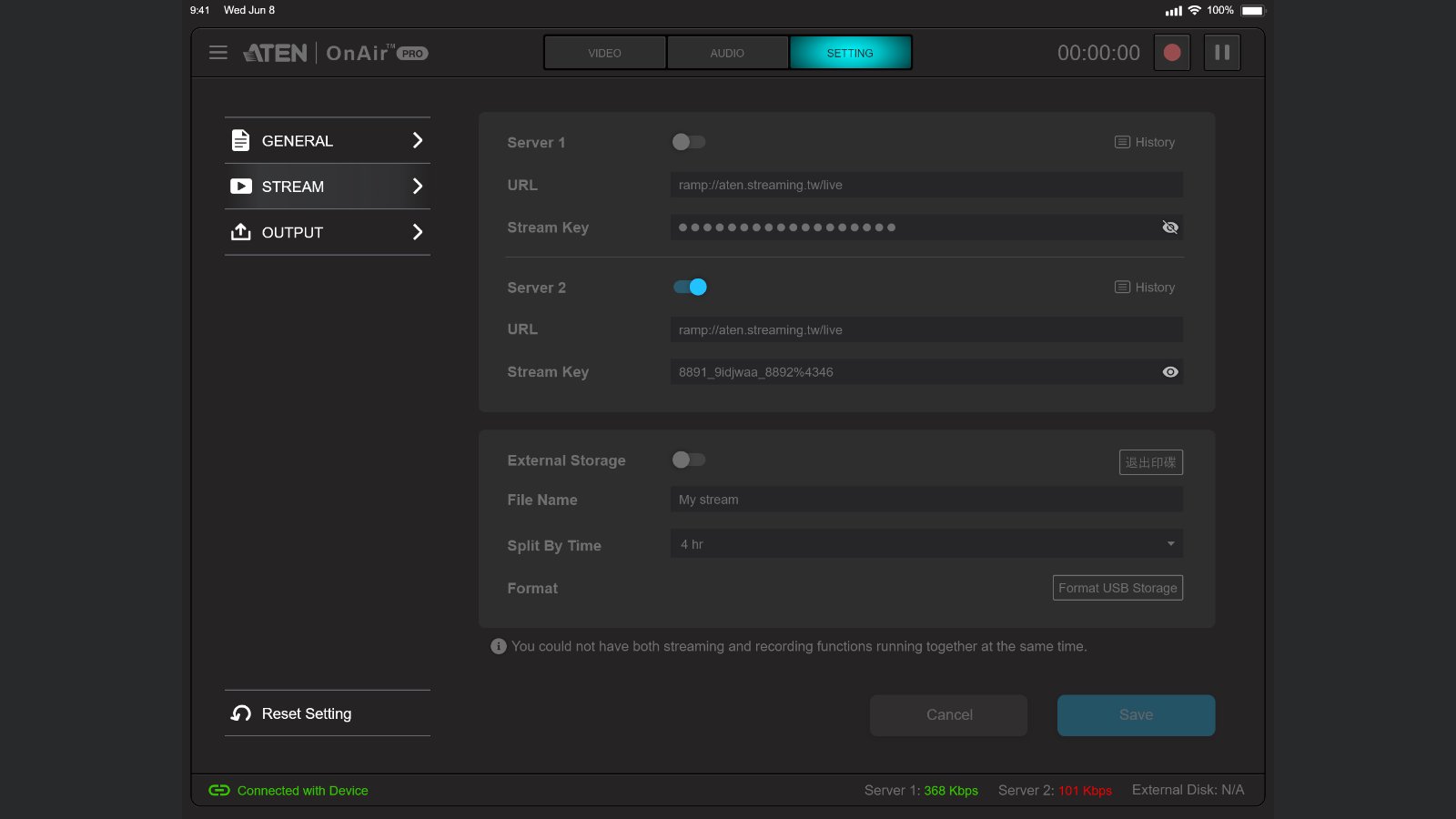Screen dimensions: 1456x819
Task: Turn on External Storage switch
Action: point(689,460)
